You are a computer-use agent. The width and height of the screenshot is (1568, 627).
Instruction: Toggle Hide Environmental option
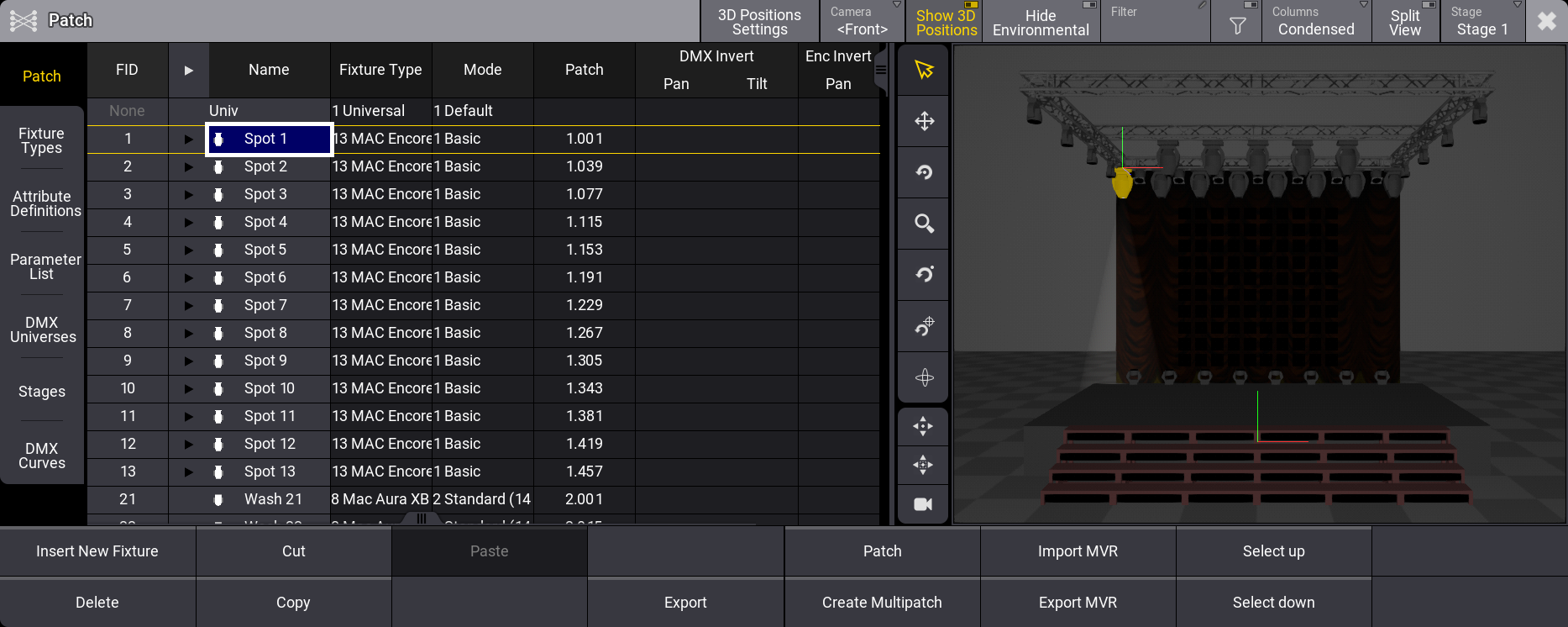(x=1041, y=22)
